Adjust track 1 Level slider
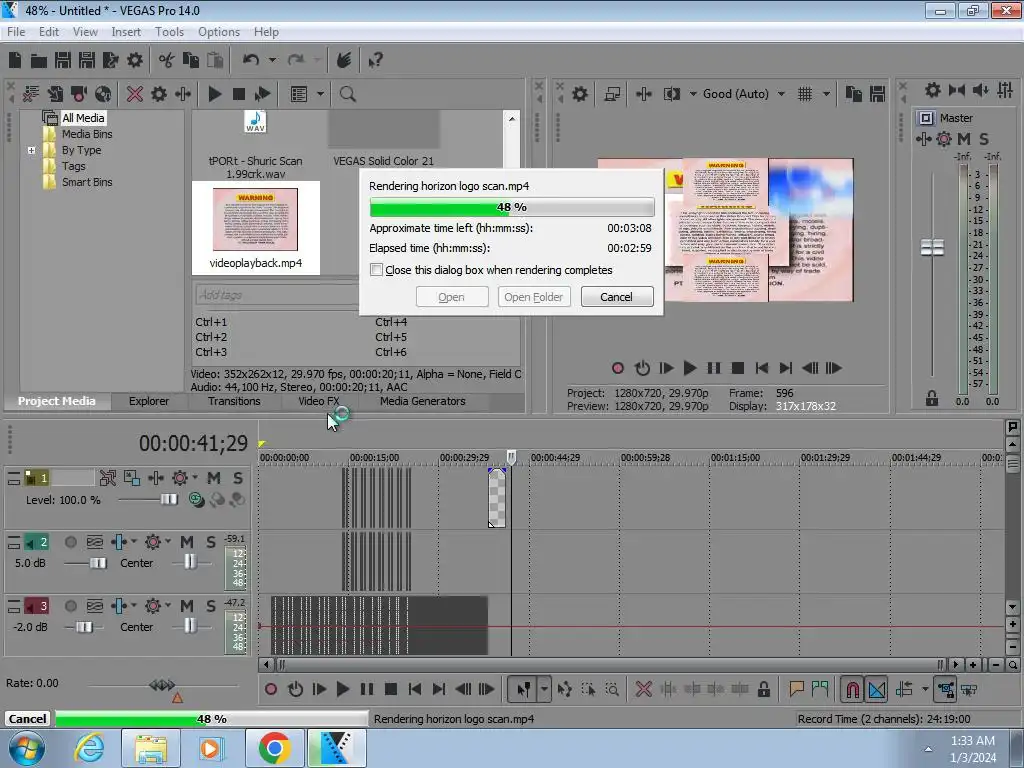 click(x=169, y=500)
